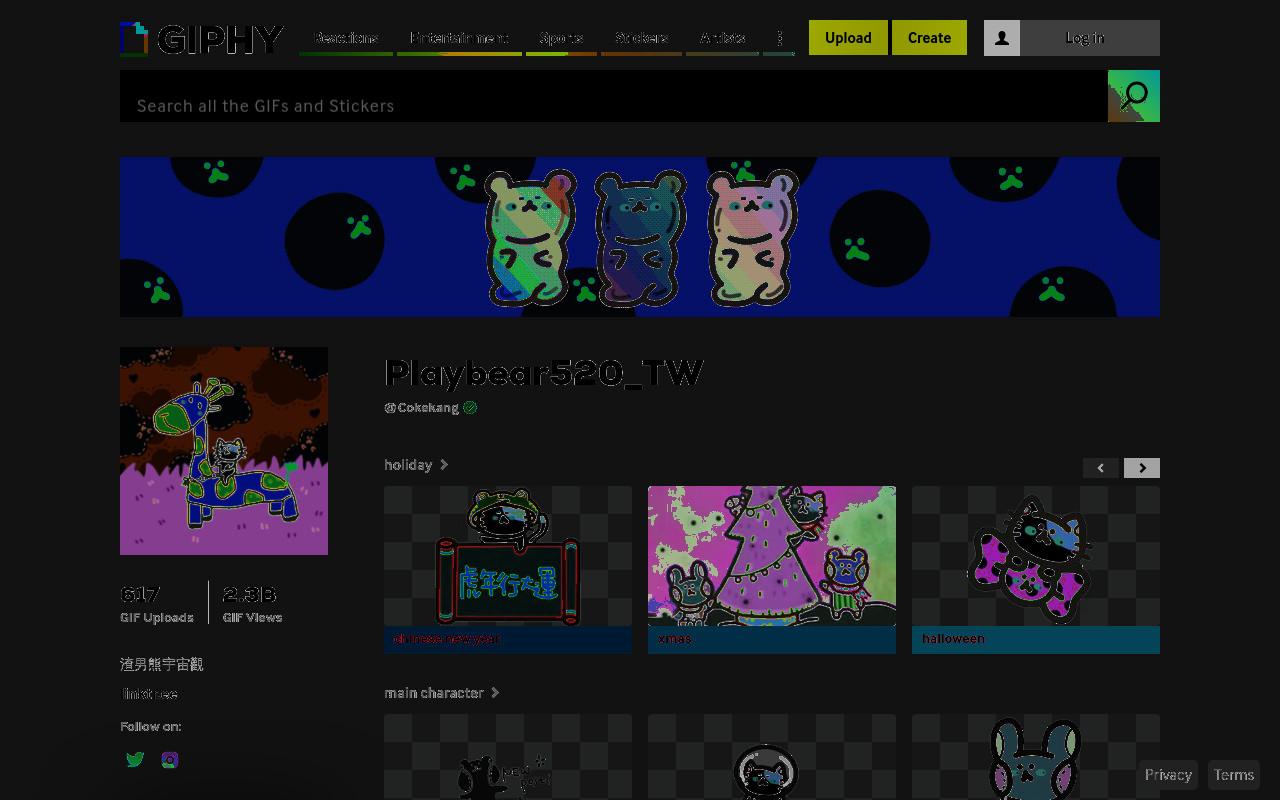The height and width of the screenshot is (800, 1280).
Task: Open the three-dot more menu
Action: tap(779, 38)
